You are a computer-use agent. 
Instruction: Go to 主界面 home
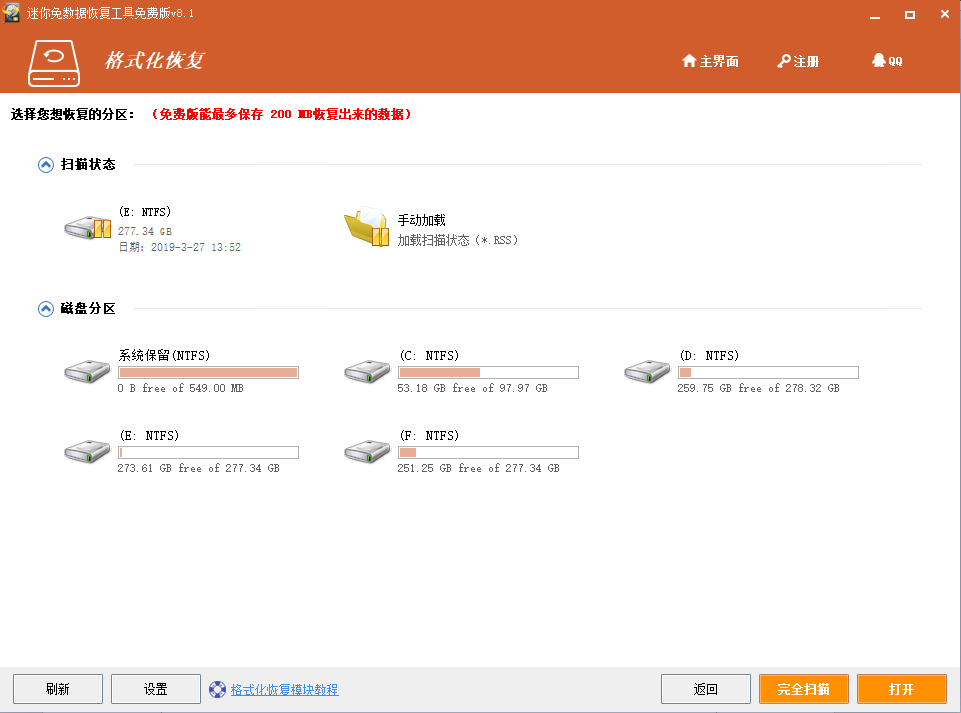pos(710,61)
